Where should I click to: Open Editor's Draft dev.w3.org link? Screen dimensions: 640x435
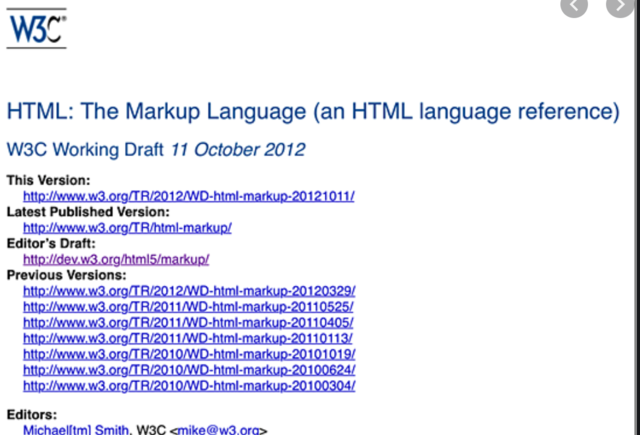tap(116, 260)
